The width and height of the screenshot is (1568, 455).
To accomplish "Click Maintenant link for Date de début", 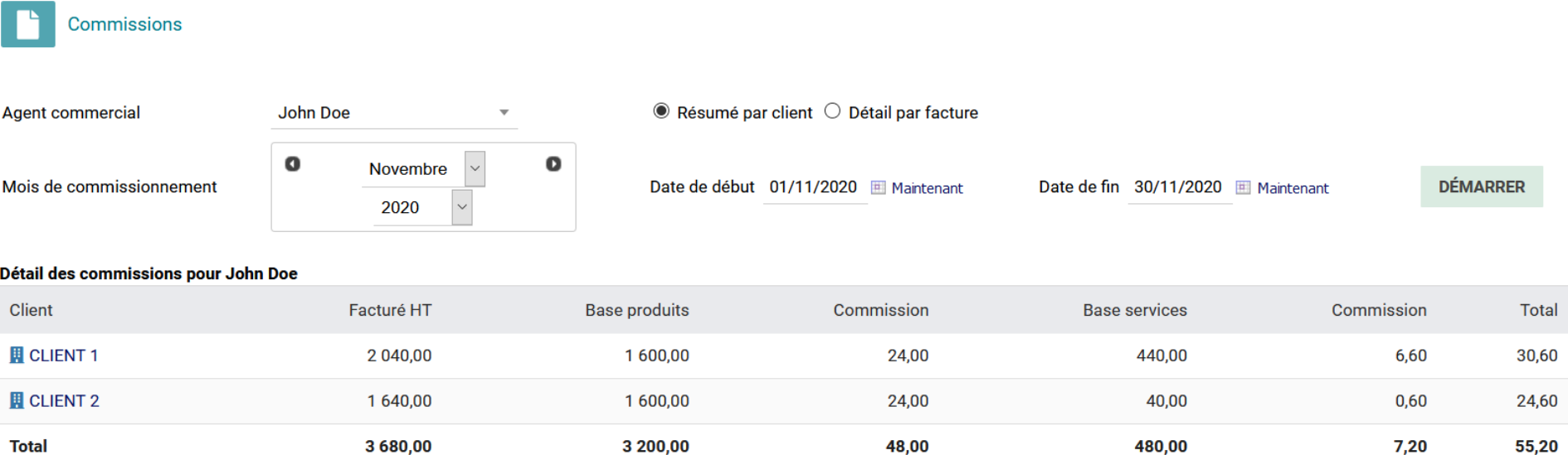I will click(927, 188).
